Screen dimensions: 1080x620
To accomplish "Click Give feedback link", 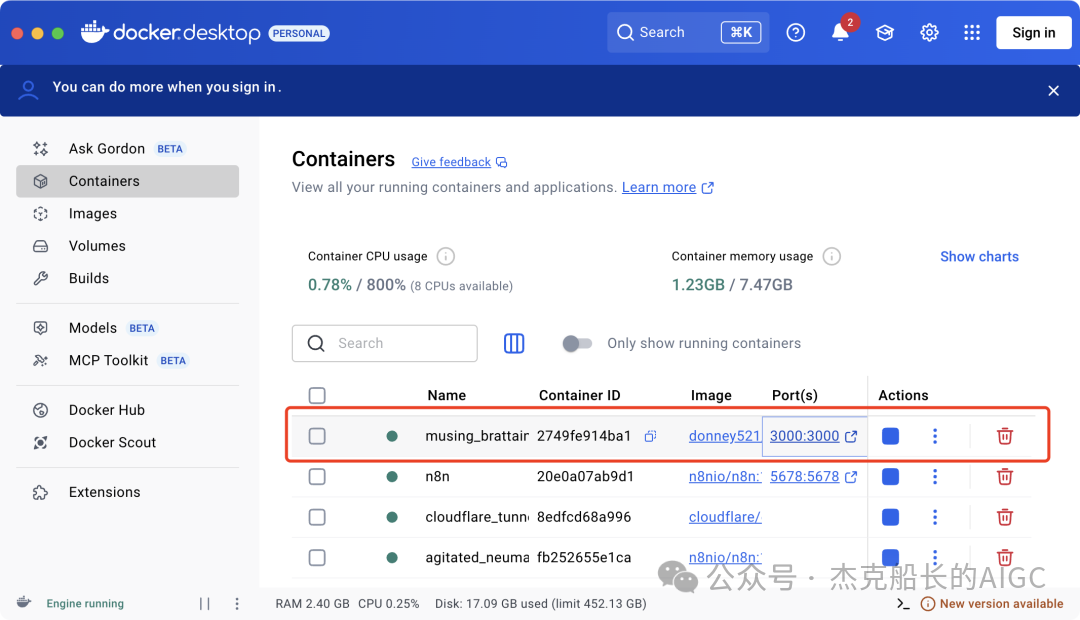I will 451,162.
